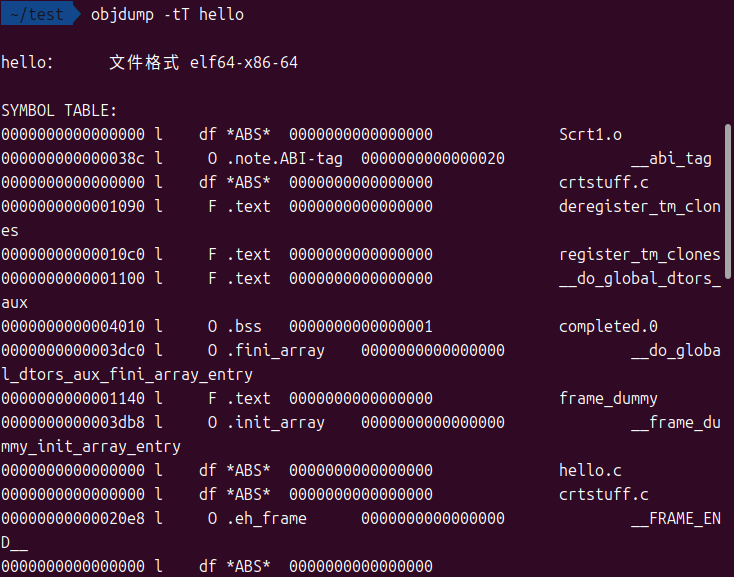Click the objdump -tT hello command text
The image size is (734, 577).
167,14
